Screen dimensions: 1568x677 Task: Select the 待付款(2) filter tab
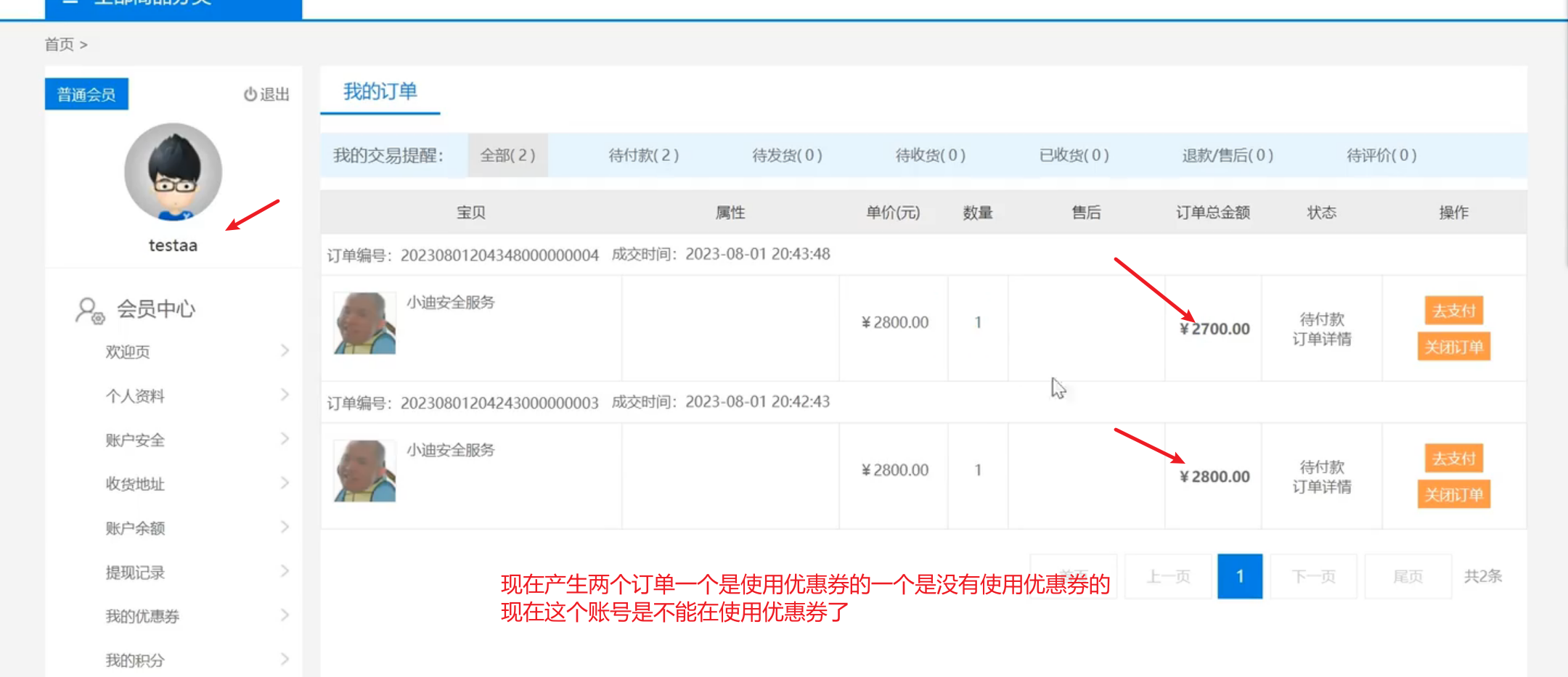tap(643, 155)
